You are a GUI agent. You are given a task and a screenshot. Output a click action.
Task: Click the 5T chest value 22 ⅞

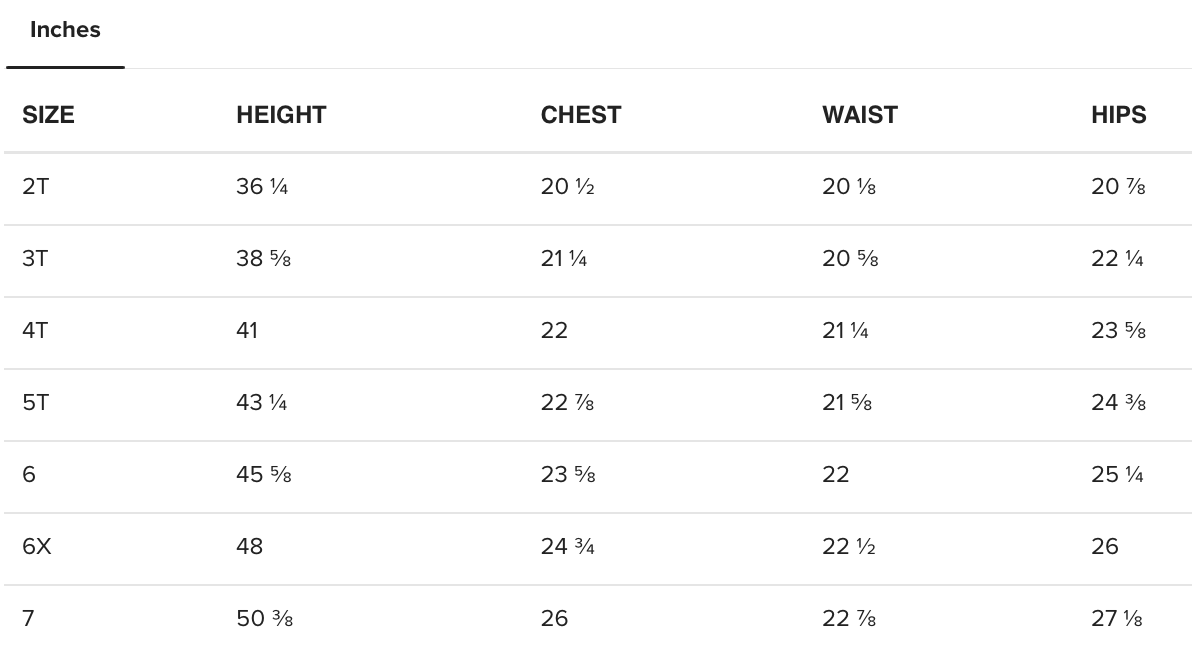point(568,403)
